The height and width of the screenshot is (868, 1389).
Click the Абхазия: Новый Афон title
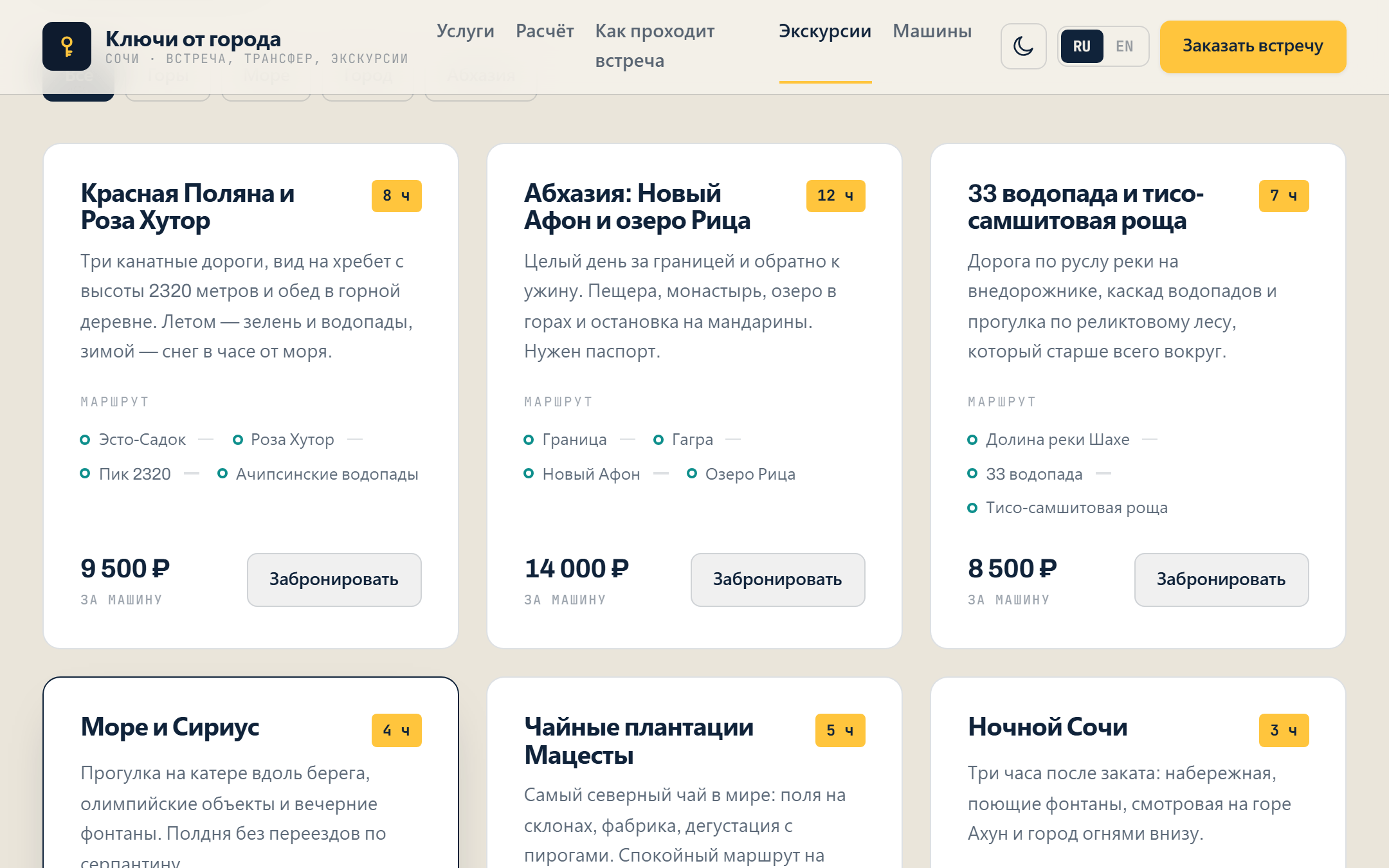coord(637,207)
